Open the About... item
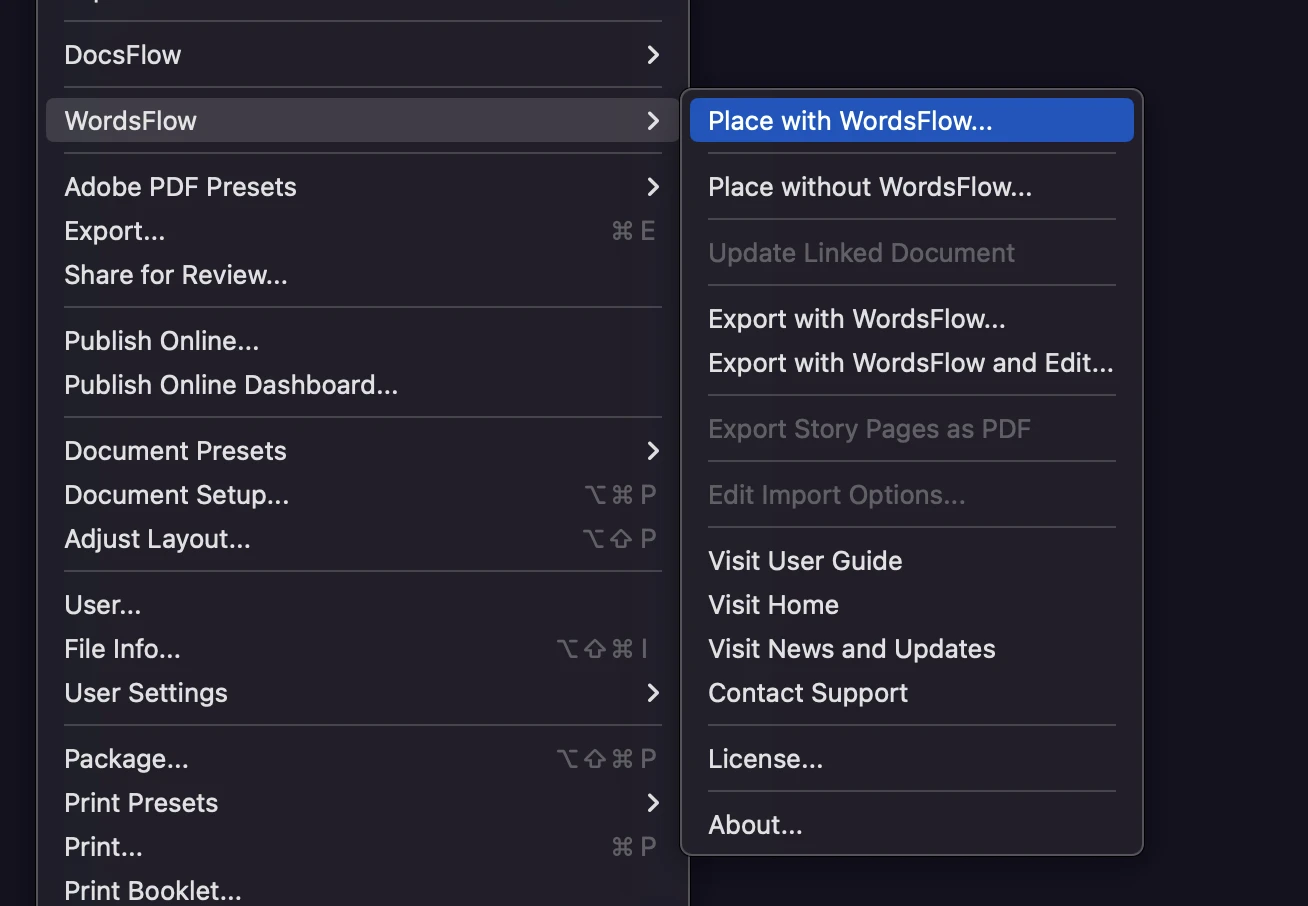Viewport: 1308px width, 906px height. pos(912,825)
